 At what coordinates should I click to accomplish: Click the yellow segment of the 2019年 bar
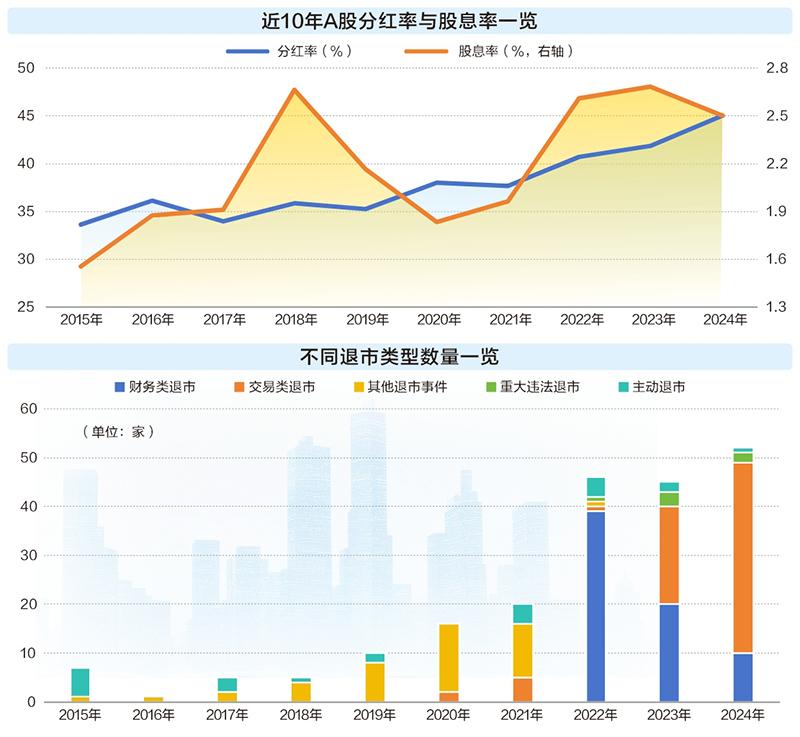(375, 682)
